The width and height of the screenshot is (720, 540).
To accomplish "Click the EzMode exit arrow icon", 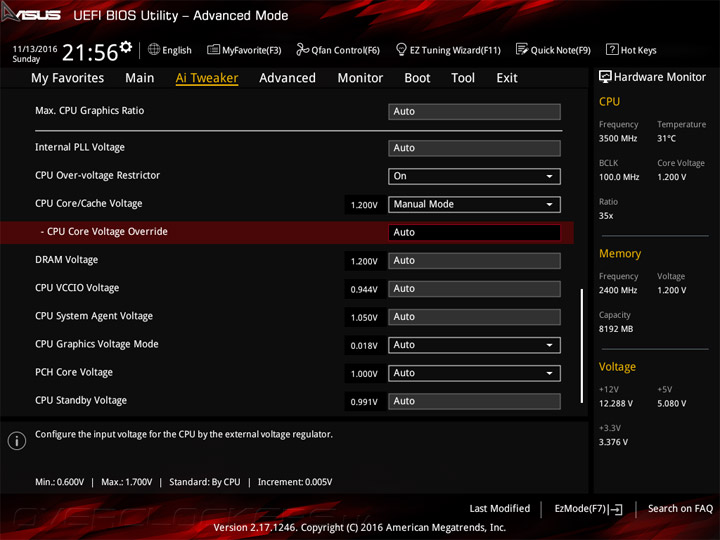I will point(616,509).
